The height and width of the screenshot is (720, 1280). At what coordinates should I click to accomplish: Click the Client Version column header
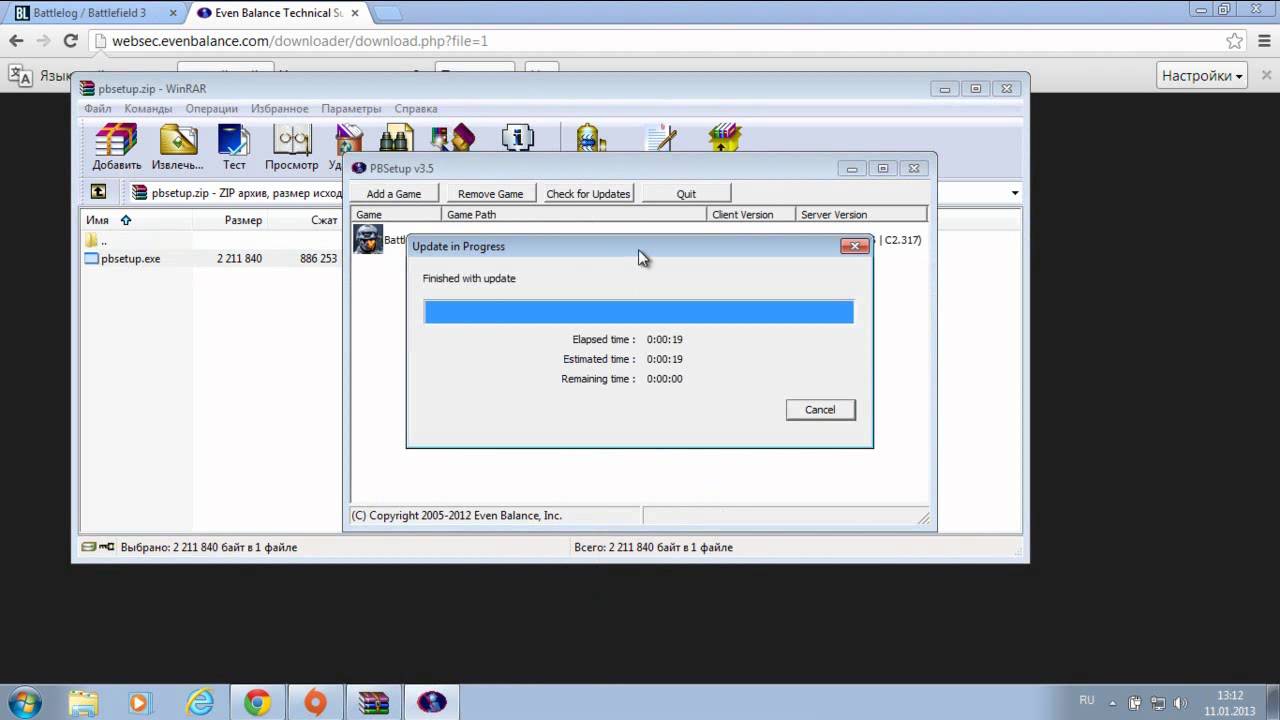(x=750, y=214)
